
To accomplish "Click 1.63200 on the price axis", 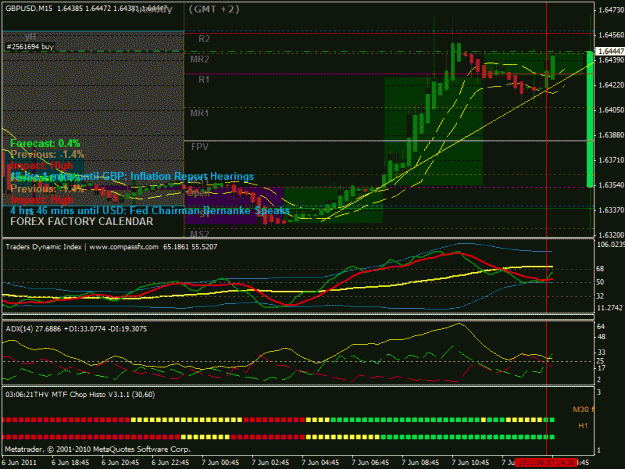I will [x=611, y=235].
